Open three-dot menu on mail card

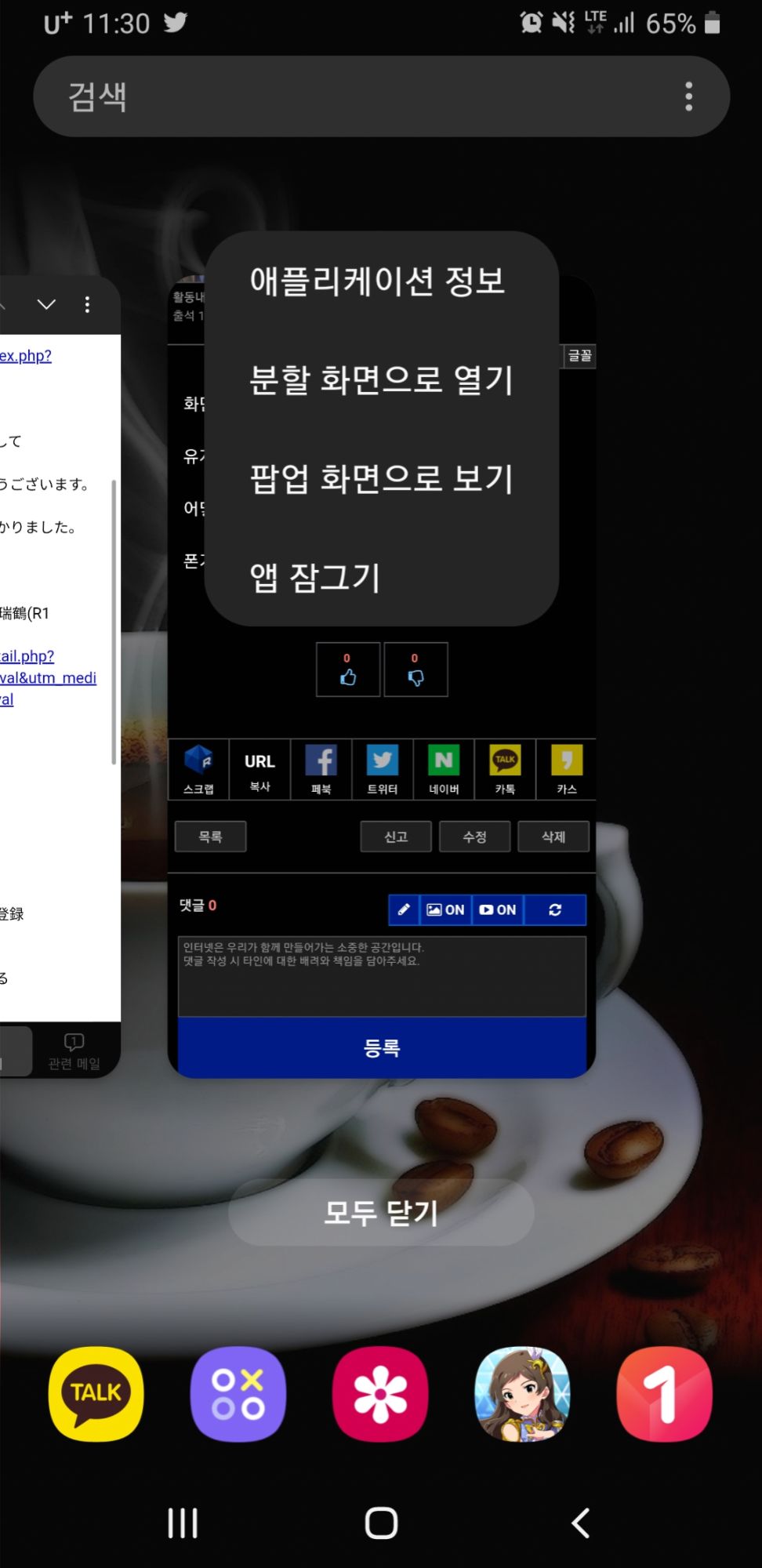(x=87, y=304)
